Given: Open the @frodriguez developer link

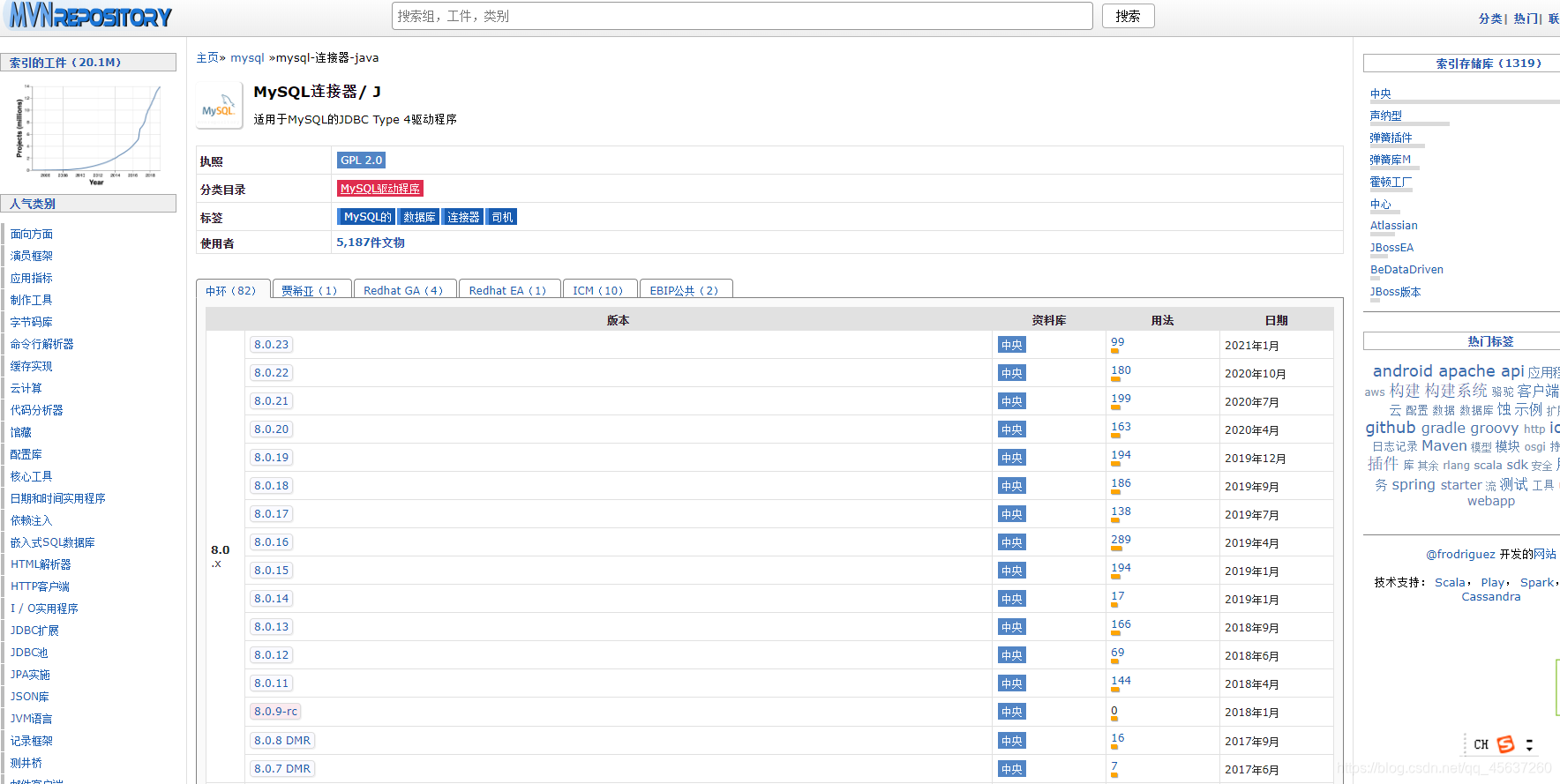Looking at the screenshot, I should click(1461, 554).
